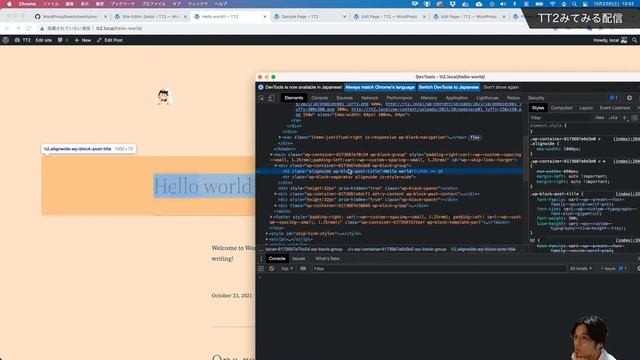Open the issues counter badge beside settings
This screenshot has height=360, width=640.
(x=613, y=98)
